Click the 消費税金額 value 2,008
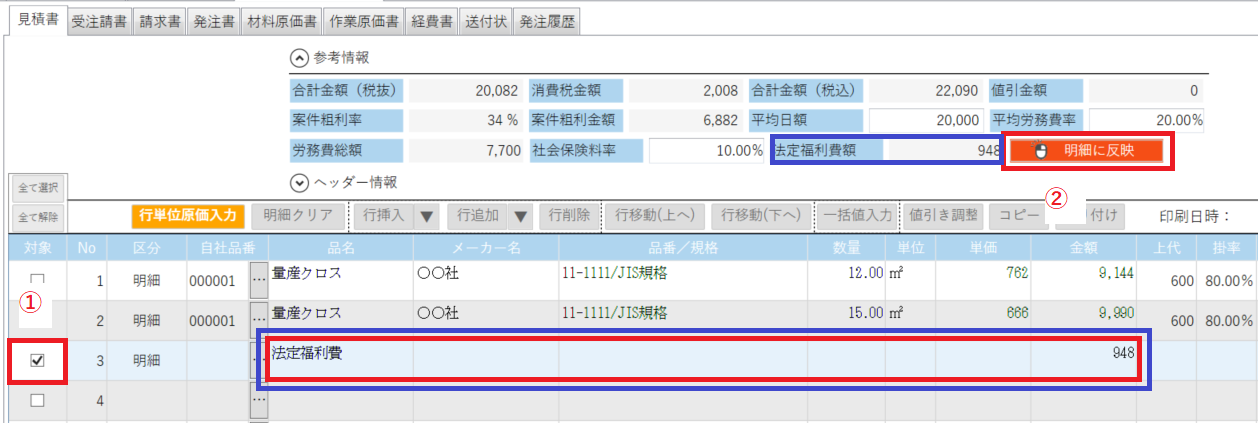Screen dimensions: 1258x423 coord(685,90)
